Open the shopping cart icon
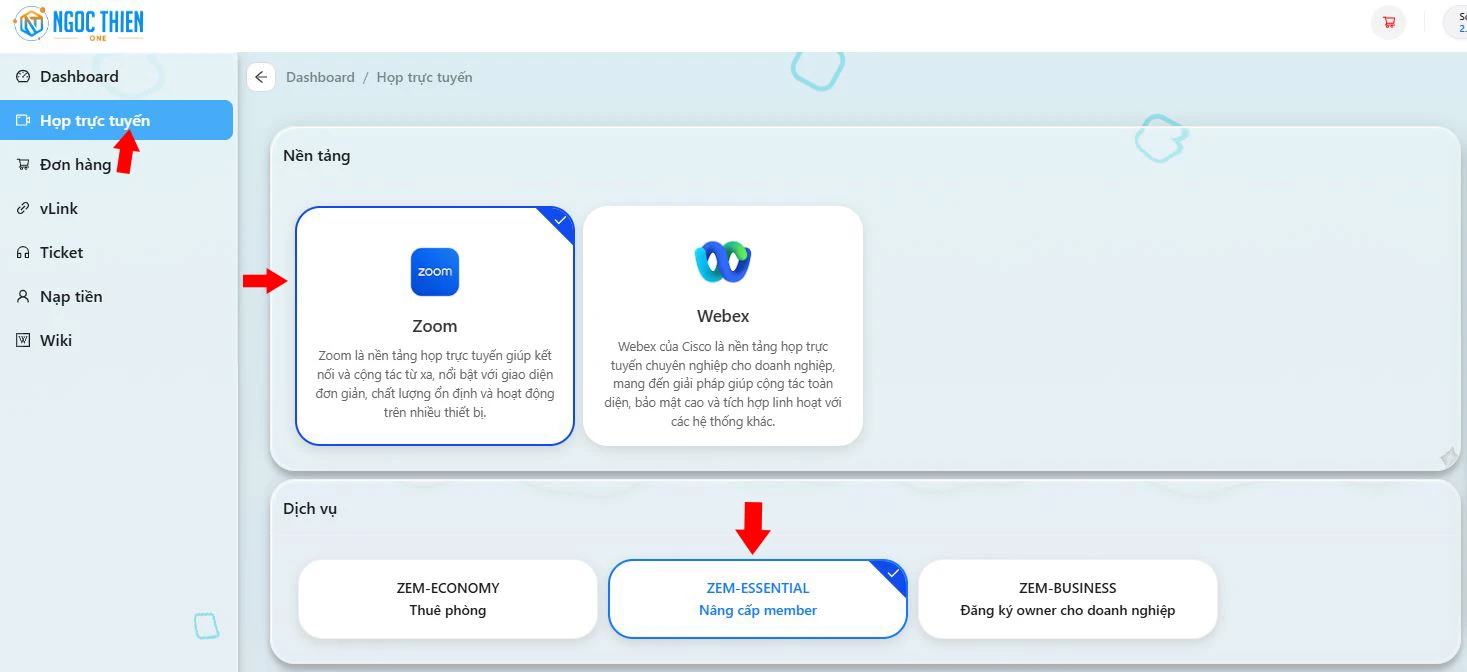Screen dimensions: 1467x672 coord(1388,22)
